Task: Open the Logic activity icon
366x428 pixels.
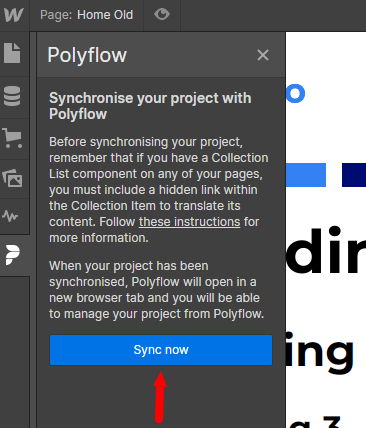Action: [x=10, y=216]
